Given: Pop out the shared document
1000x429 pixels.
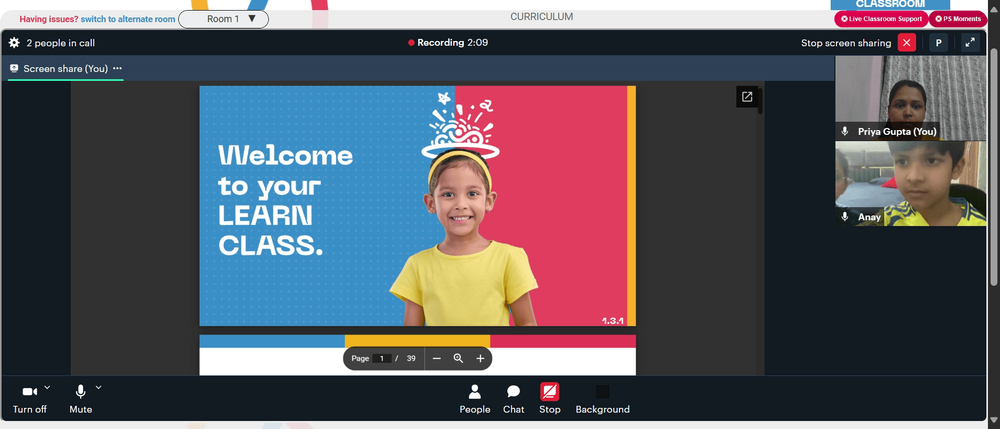Looking at the screenshot, I should 747,97.
